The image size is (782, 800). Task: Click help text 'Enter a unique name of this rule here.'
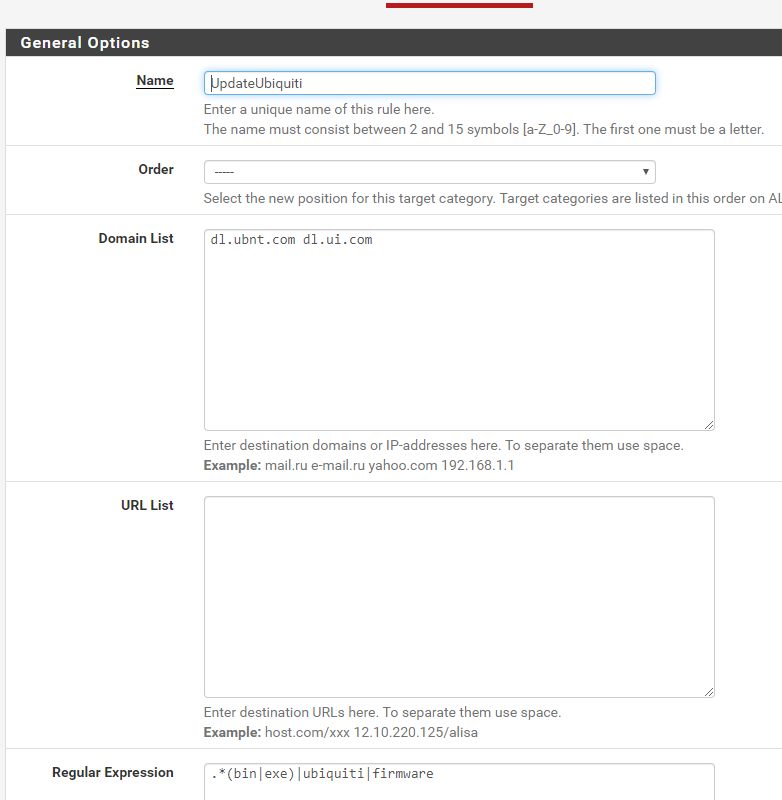click(x=319, y=109)
